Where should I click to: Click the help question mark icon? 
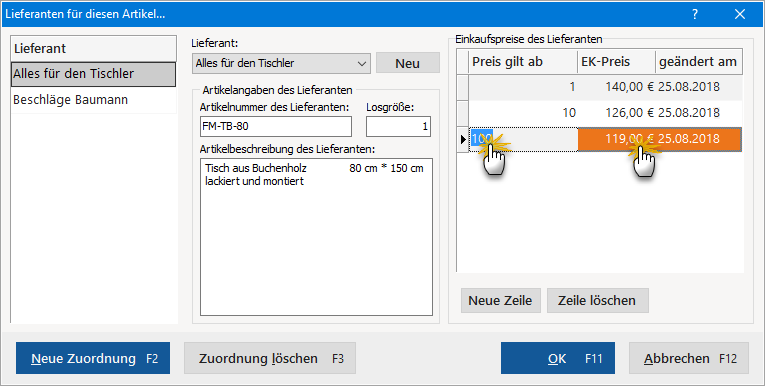[695, 14]
